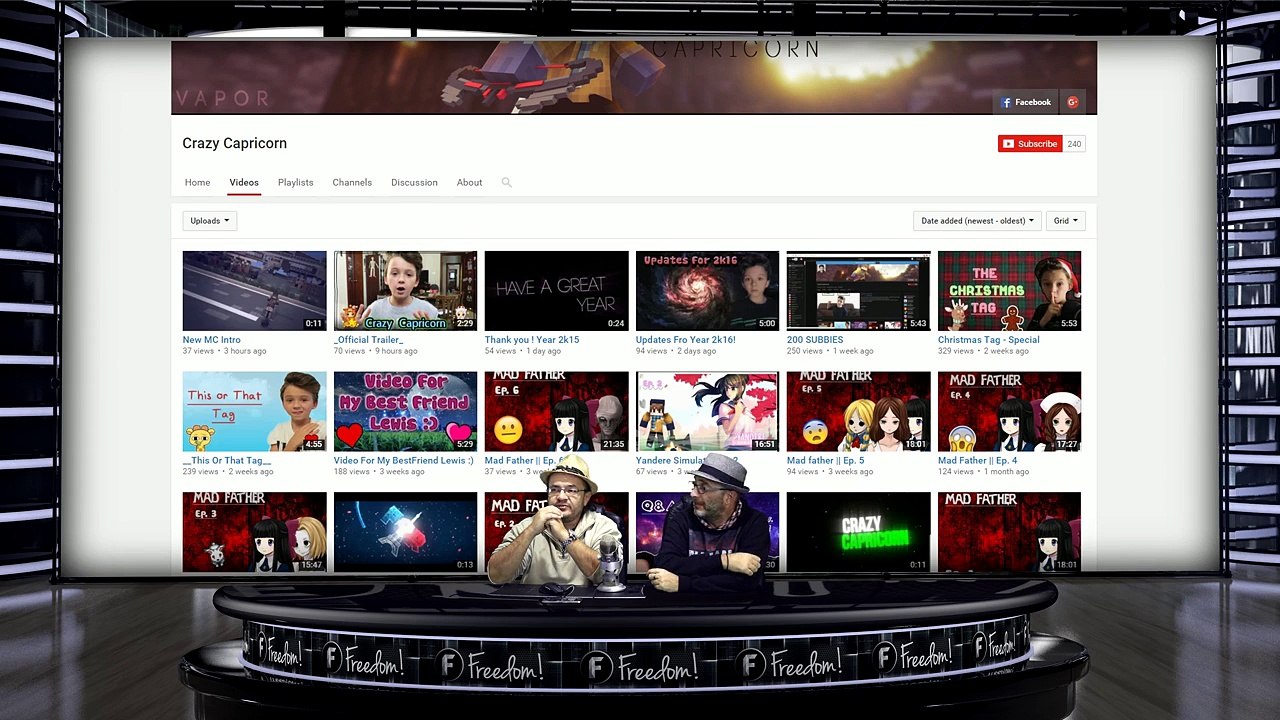Open the Home tab
Viewport: 1280px width, 720px height.
[197, 183]
